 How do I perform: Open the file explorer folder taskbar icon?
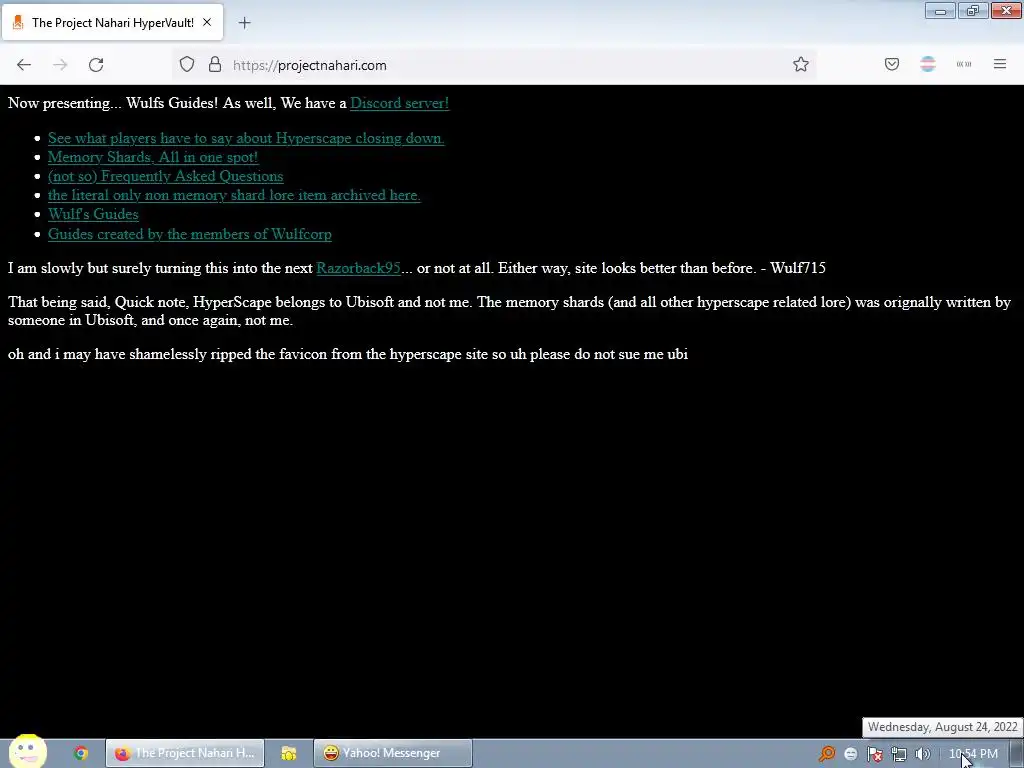pos(289,753)
